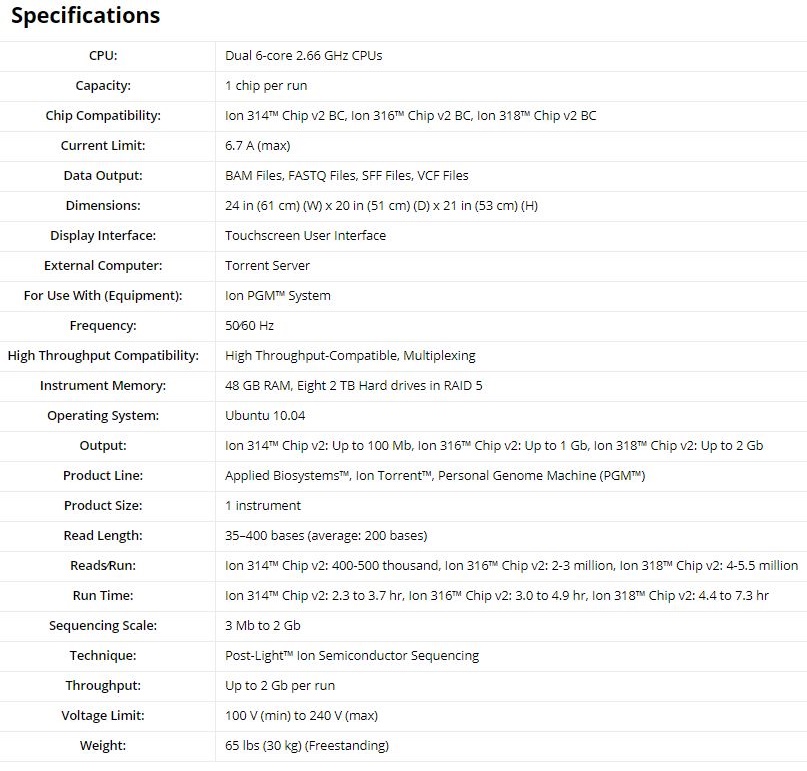This screenshot has width=807, height=771.
Task: Click the Ion PGM System equipment value
Action: tap(277, 296)
